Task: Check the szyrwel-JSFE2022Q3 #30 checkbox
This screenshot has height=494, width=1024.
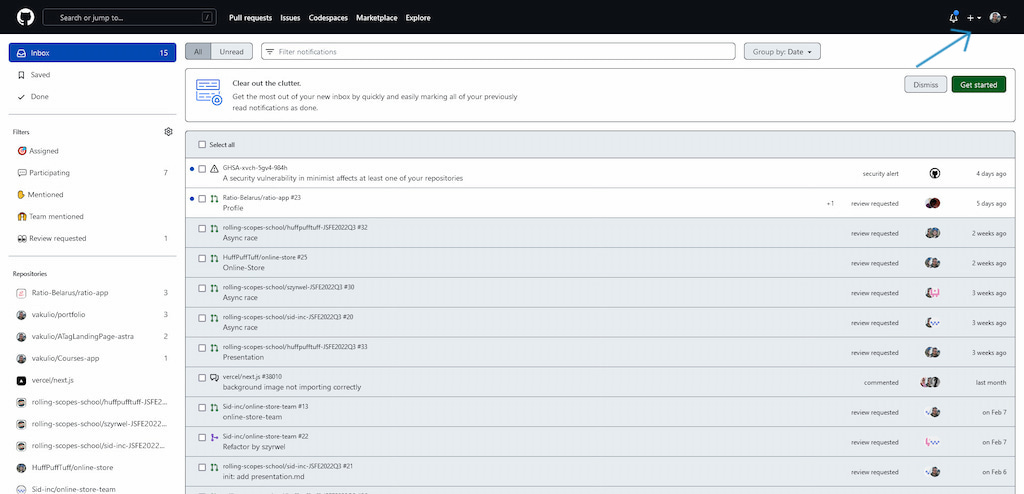Action: click(202, 288)
